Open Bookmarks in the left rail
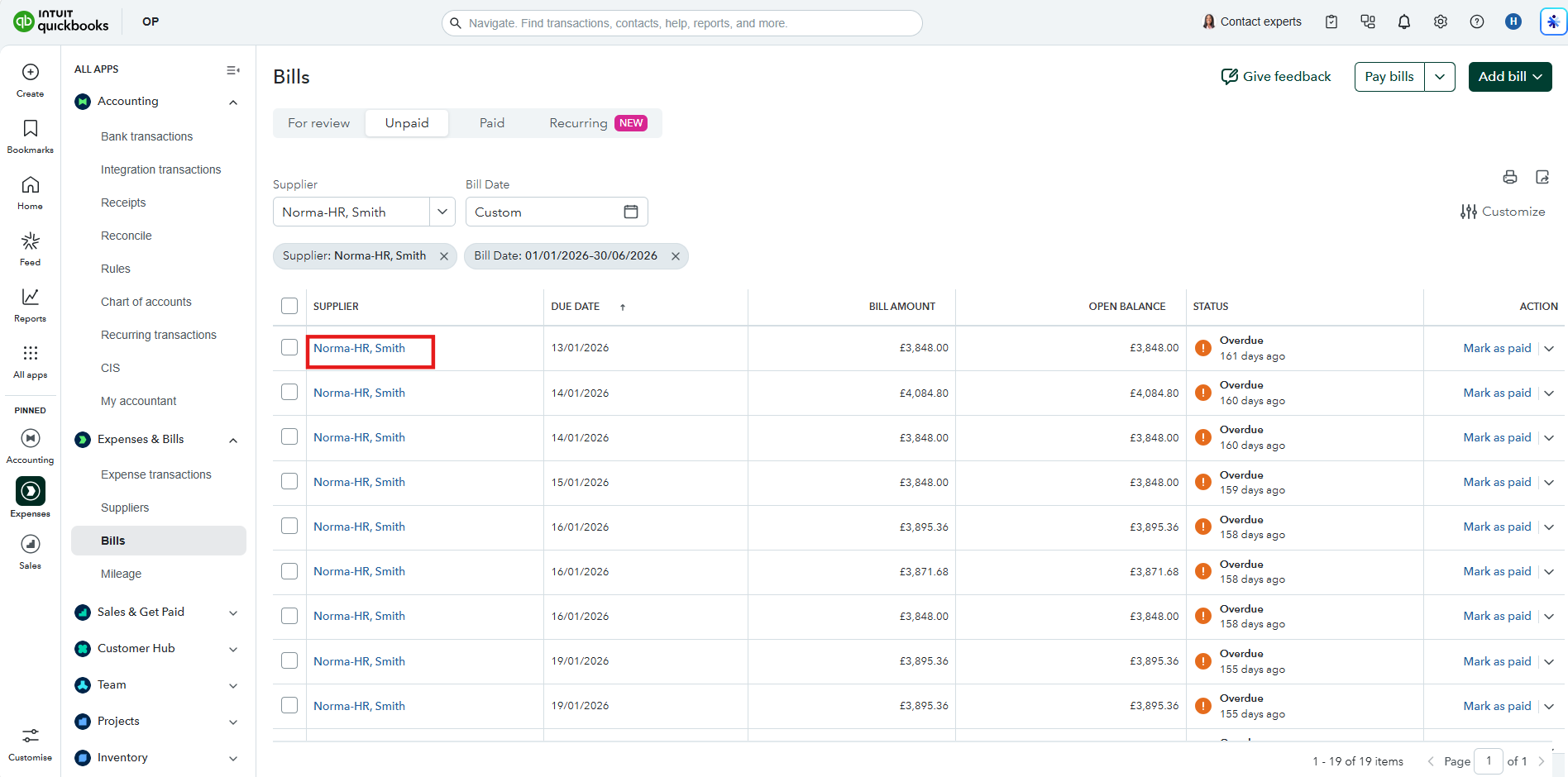 (x=31, y=128)
